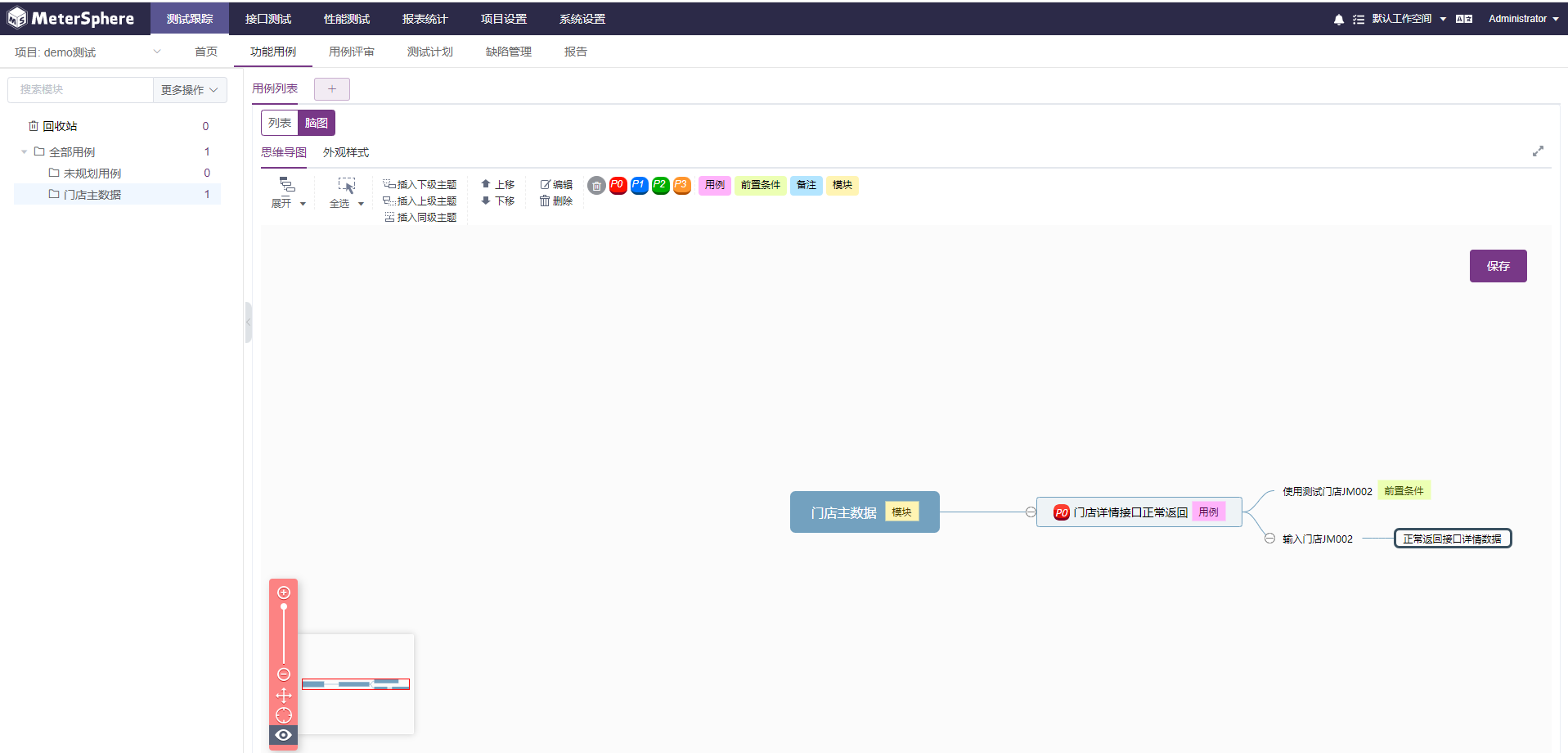This screenshot has width=1568, height=753.
Task: Clear priority with the gray trash icon
Action: pyautogui.click(x=596, y=186)
